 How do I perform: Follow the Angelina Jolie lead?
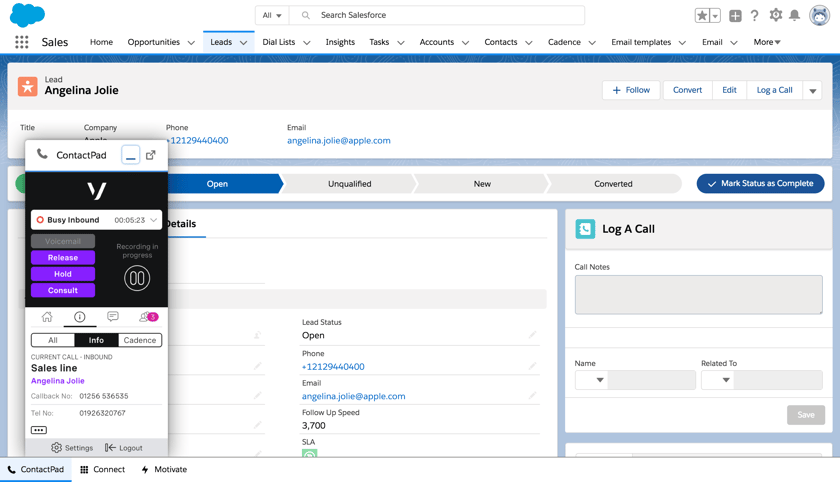pyautogui.click(x=631, y=90)
